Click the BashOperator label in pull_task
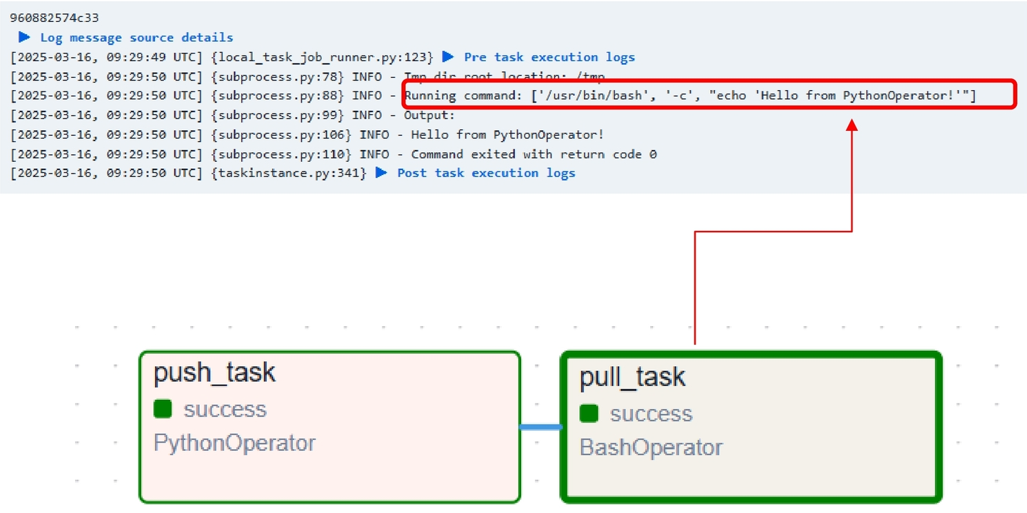This screenshot has width=1027, height=513. point(651,447)
